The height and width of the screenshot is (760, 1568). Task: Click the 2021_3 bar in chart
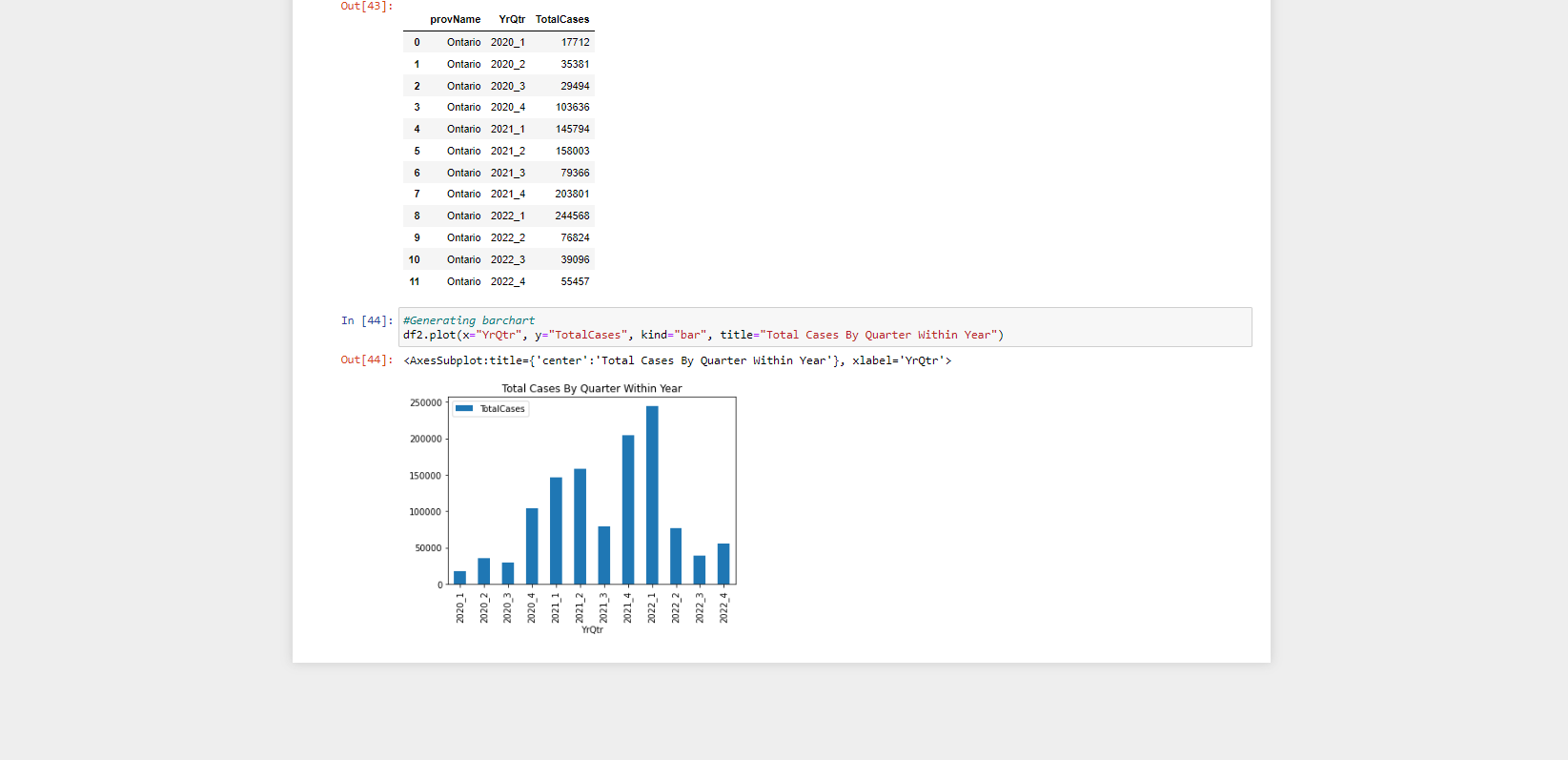point(603,555)
